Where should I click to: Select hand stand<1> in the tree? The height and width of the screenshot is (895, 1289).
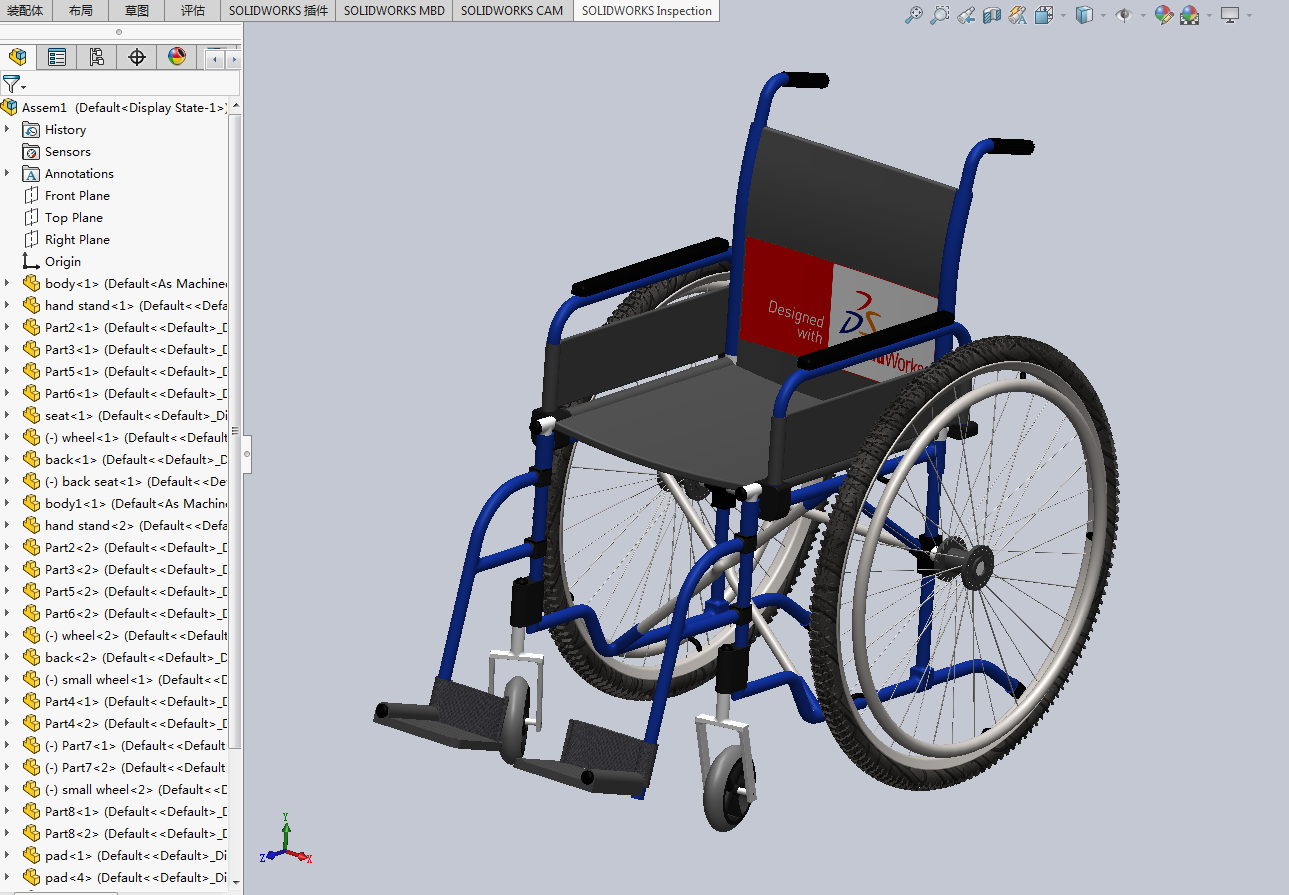[136, 305]
